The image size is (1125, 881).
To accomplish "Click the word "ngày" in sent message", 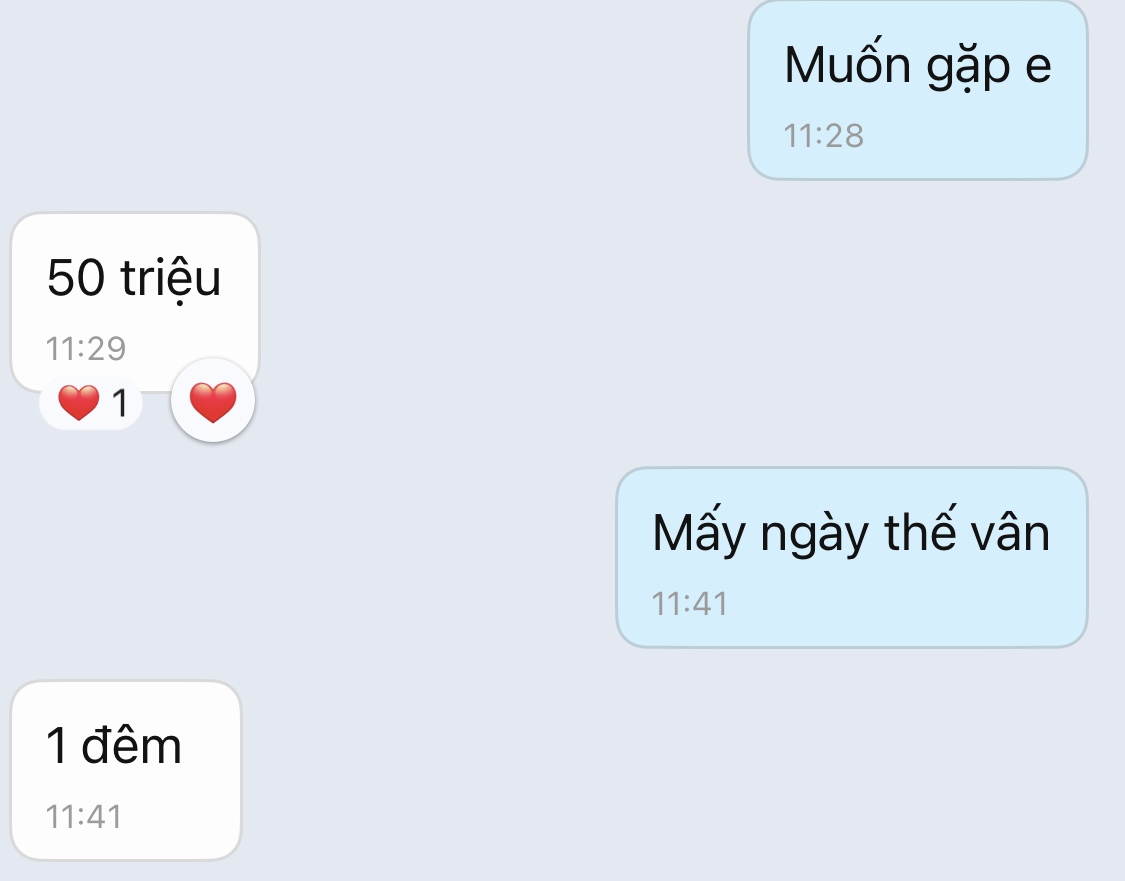I will [814, 536].
